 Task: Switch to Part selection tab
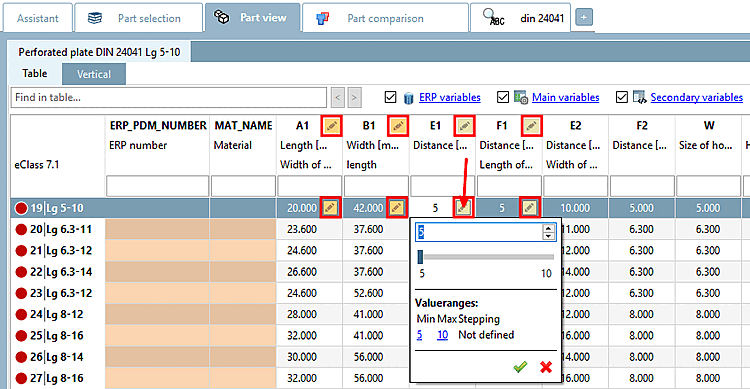[x=139, y=18]
